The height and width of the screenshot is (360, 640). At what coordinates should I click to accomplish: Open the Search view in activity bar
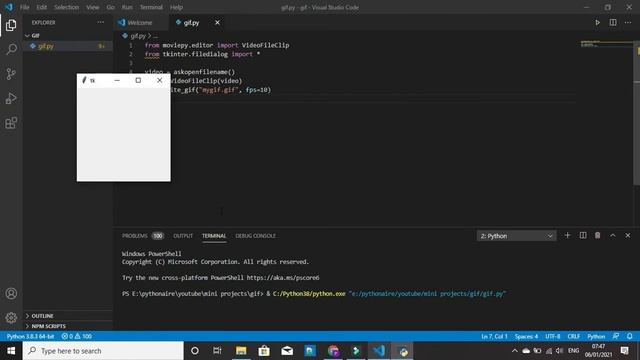point(11,49)
